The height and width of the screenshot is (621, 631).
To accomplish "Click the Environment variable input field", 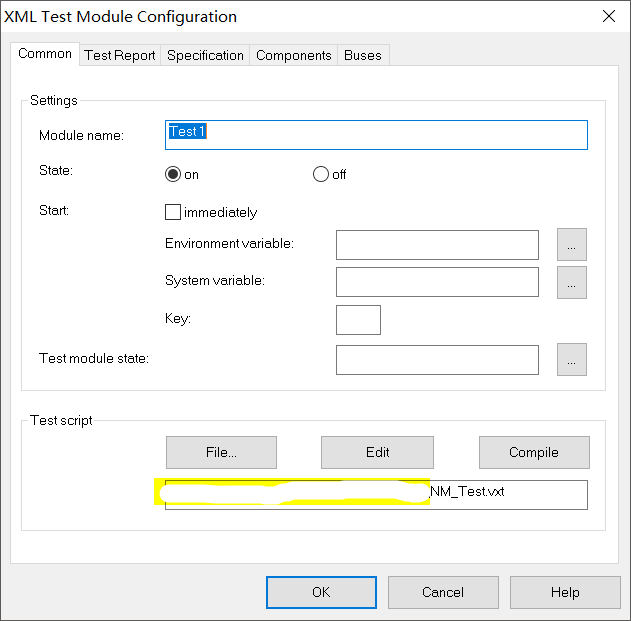I will 437,245.
